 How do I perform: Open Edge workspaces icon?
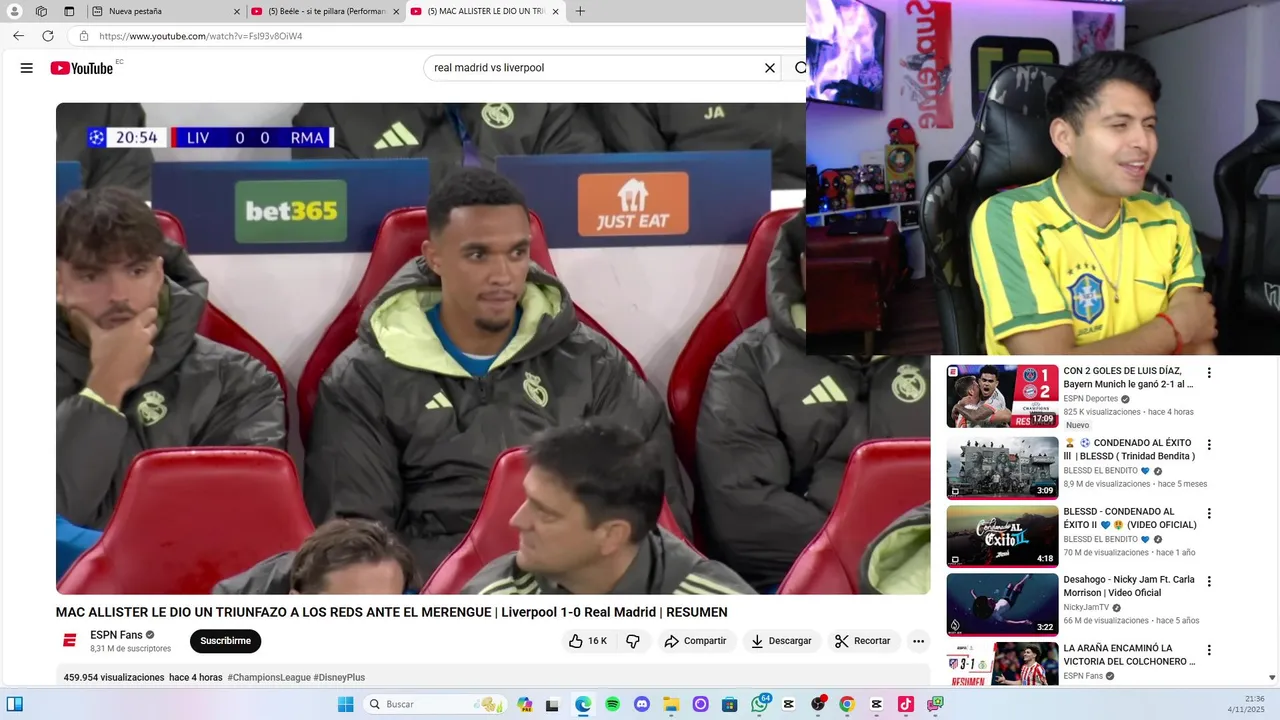tap(41, 11)
